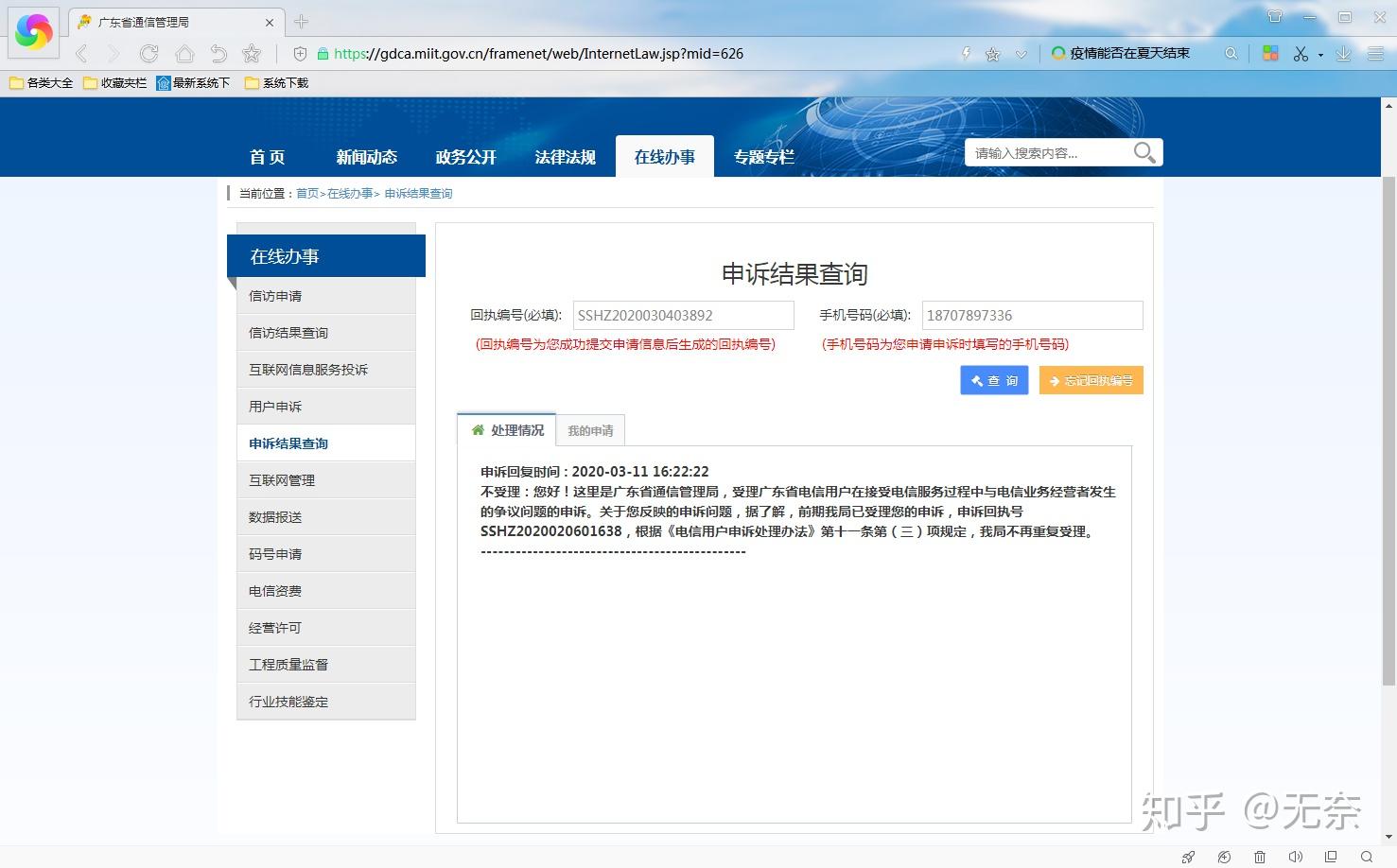Open the 系统下载 bookmark folder

tap(276, 83)
